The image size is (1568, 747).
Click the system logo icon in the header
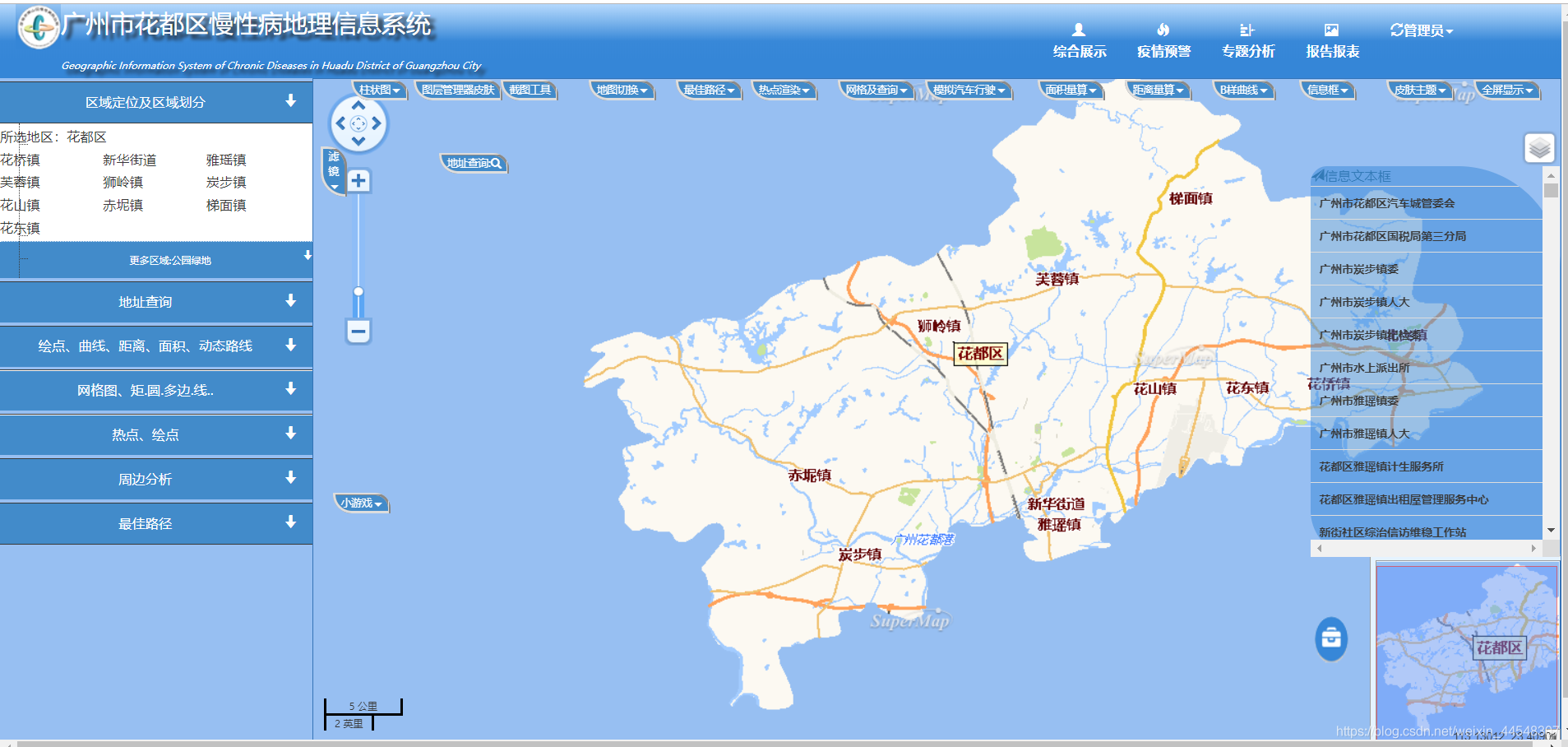point(39,27)
